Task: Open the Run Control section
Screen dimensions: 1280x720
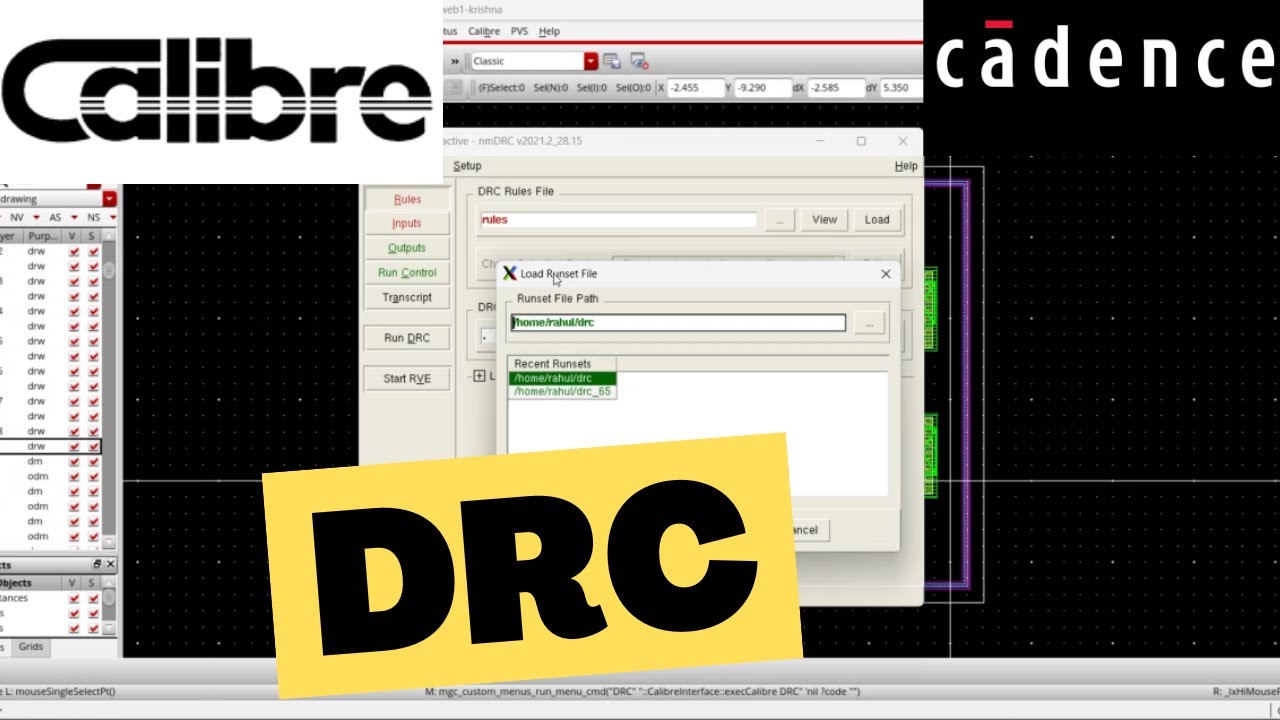Action: click(x=407, y=272)
